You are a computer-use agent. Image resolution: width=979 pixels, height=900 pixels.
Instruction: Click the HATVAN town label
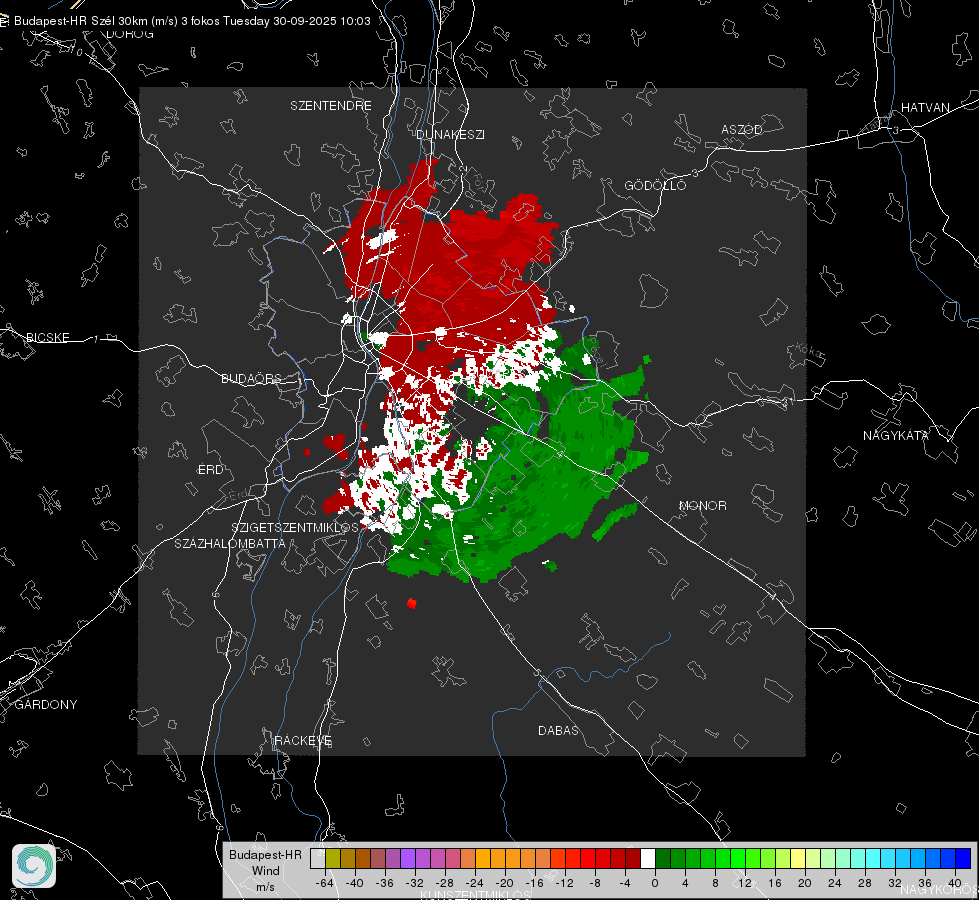[x=925, y=107]
